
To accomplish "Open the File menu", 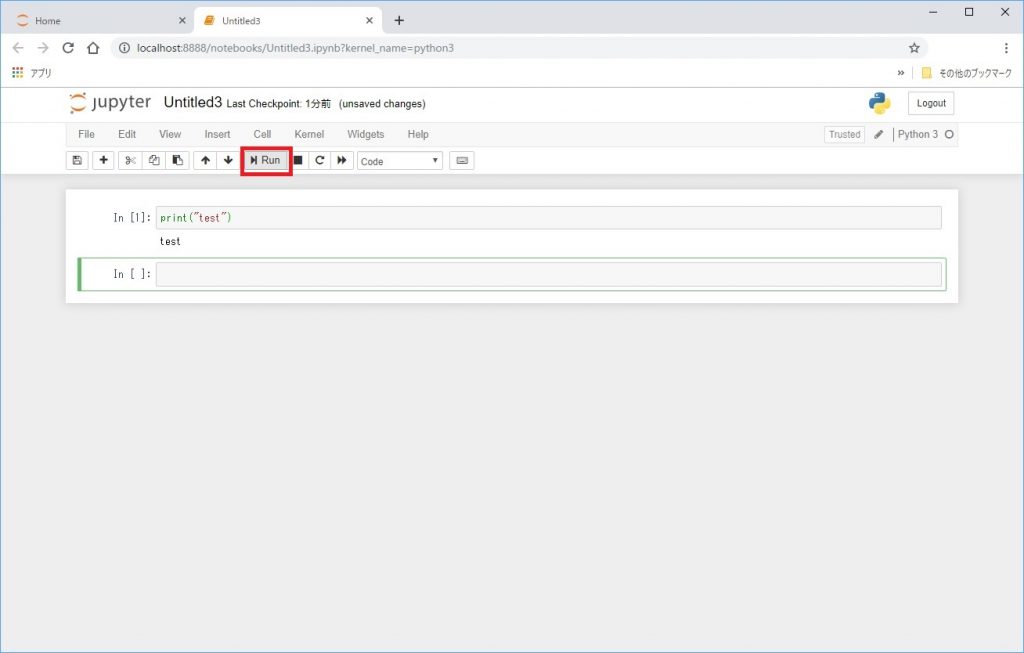I will [x=86, y=135].
